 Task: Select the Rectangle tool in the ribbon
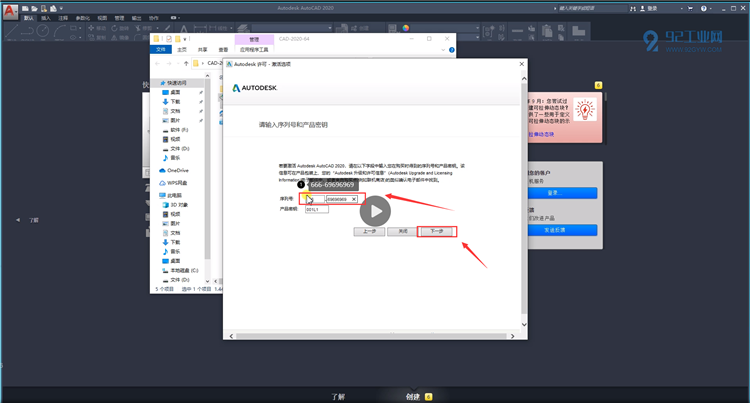[73, 28]
